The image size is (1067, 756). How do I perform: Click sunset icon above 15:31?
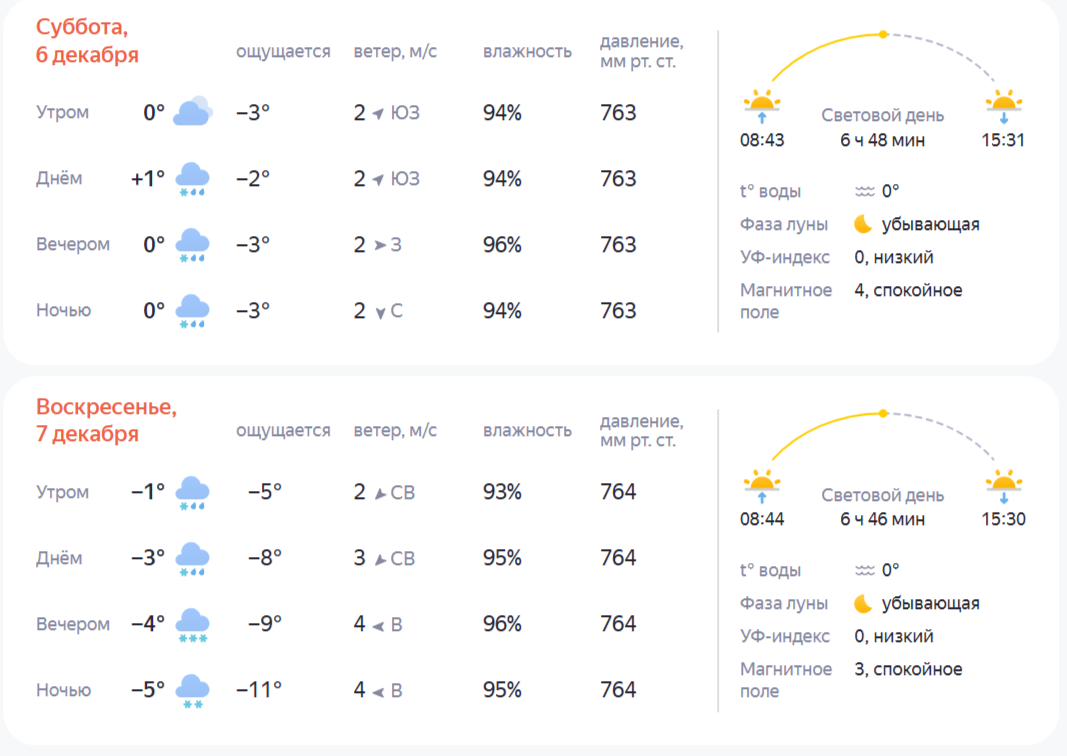(1004, 106)
